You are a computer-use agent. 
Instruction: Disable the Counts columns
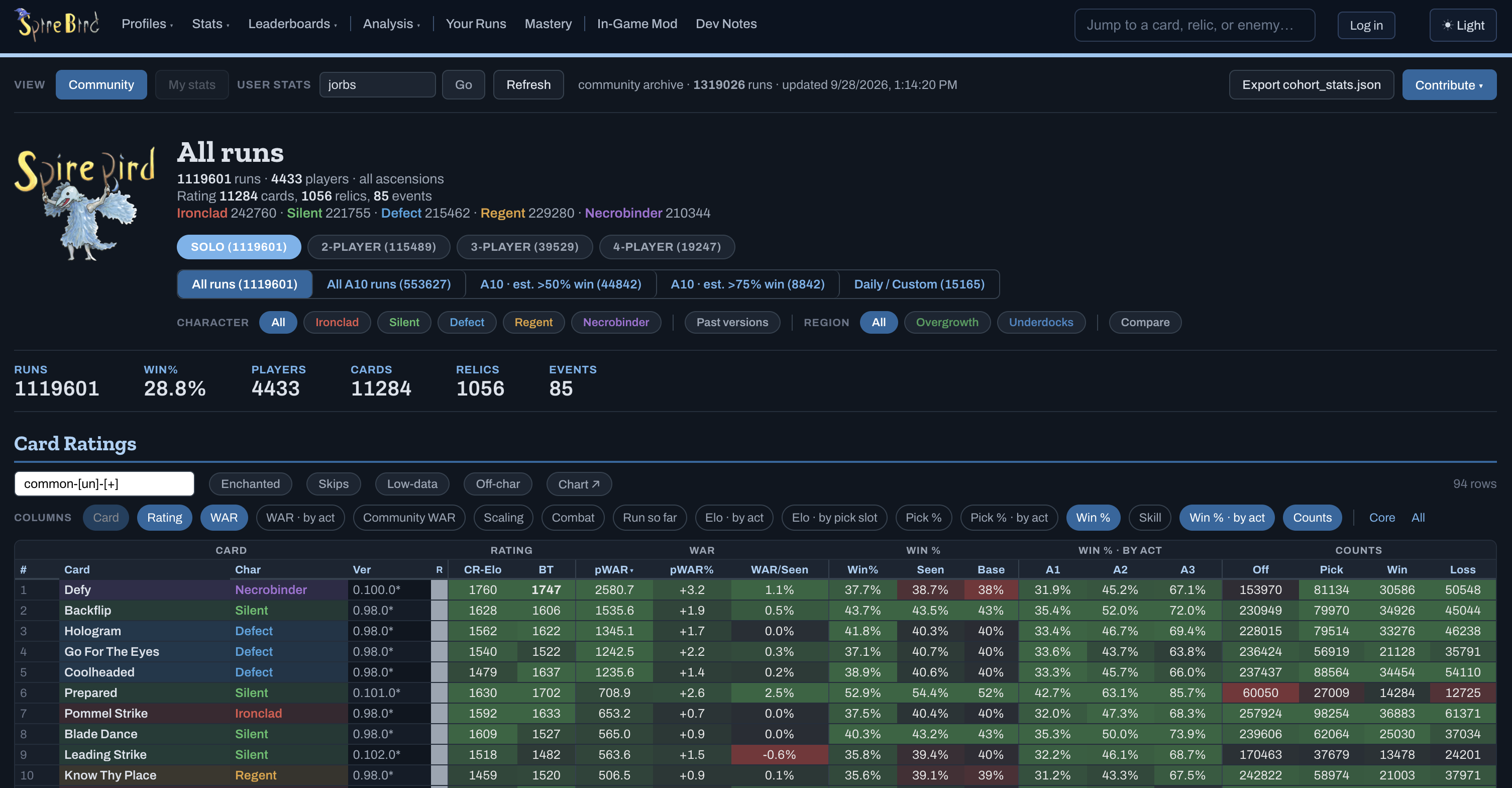[1313, 517]
